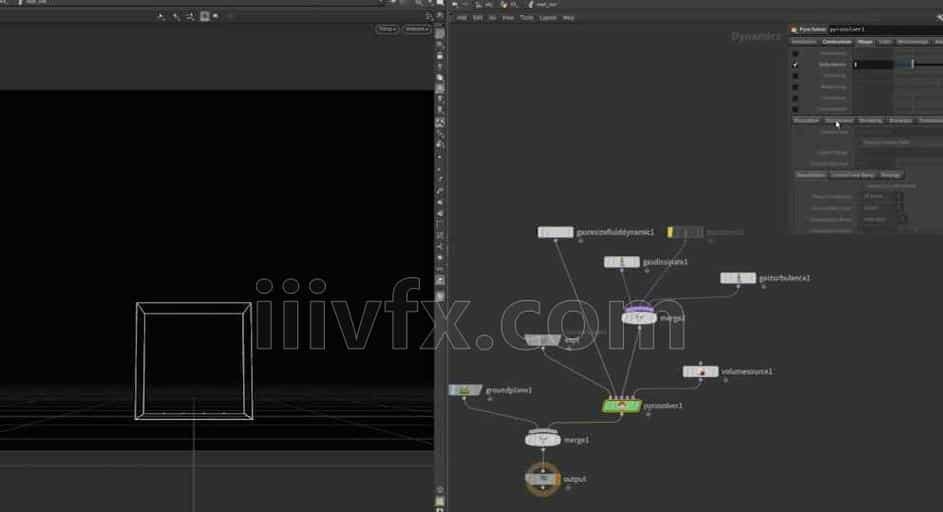Select the gasresizefluiddynamic1 node
This screenshot has width=943, height=512.
(555, 232)
